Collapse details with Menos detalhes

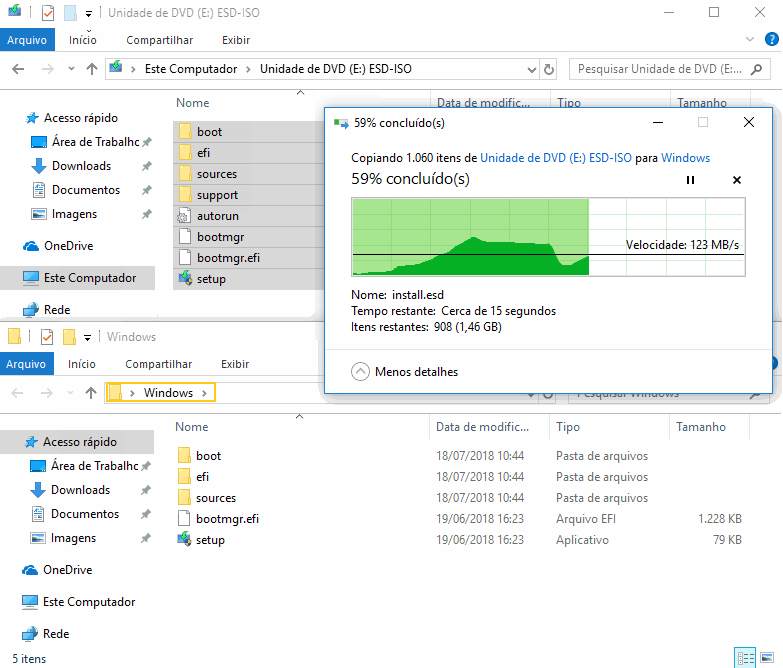(x=404, y=372)
